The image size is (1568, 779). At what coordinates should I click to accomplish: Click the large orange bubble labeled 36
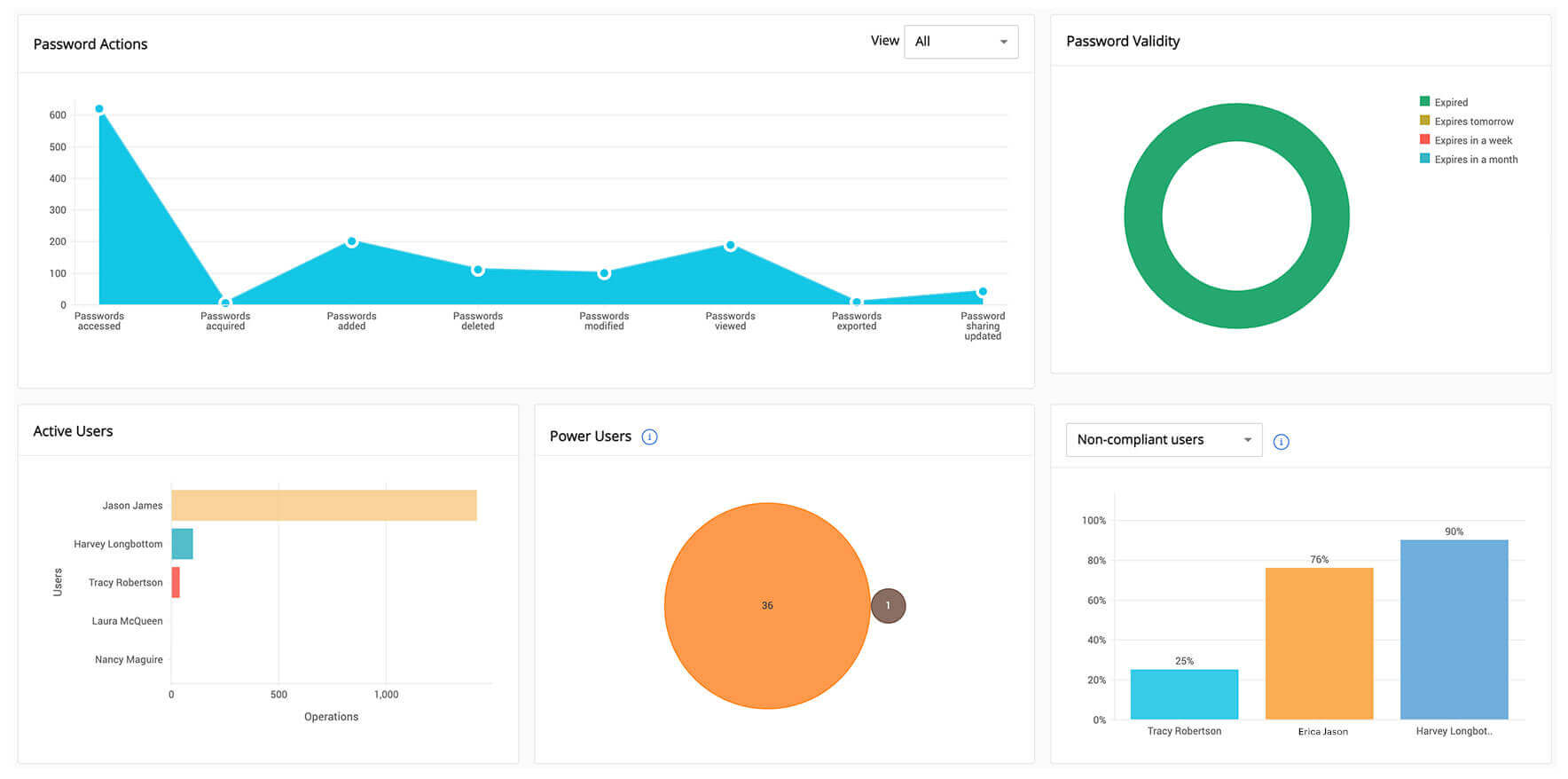[x=767, y=606]
